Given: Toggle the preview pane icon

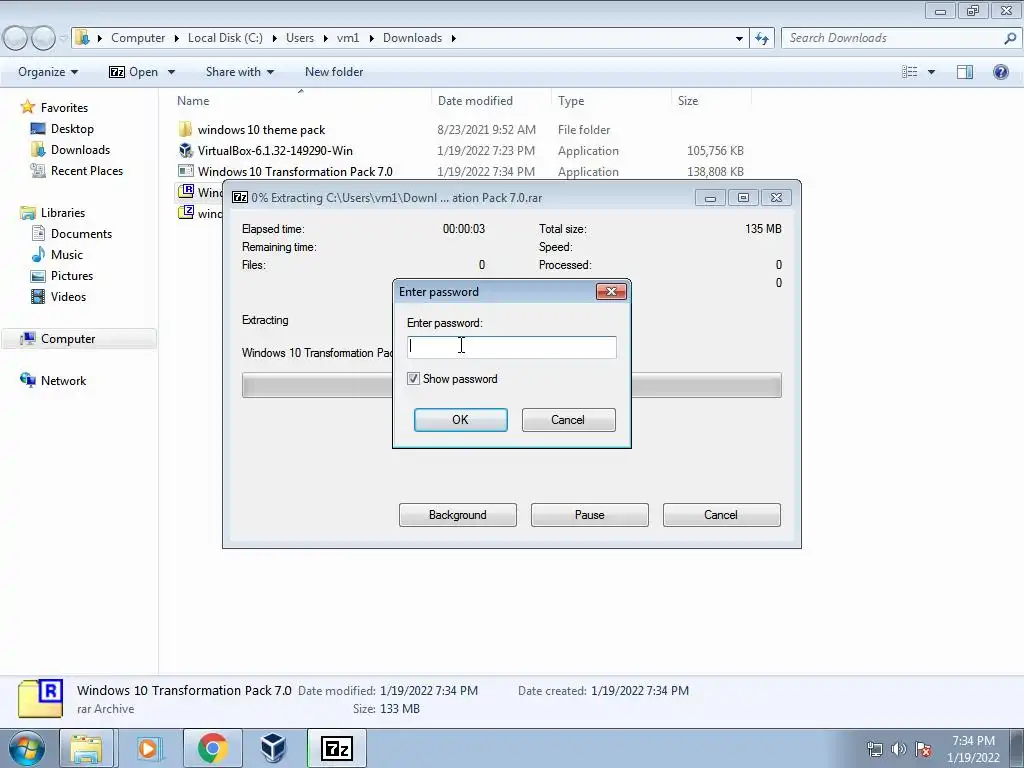Looking at the screenshot, I should pyautogui.click(x=965, y=72).
